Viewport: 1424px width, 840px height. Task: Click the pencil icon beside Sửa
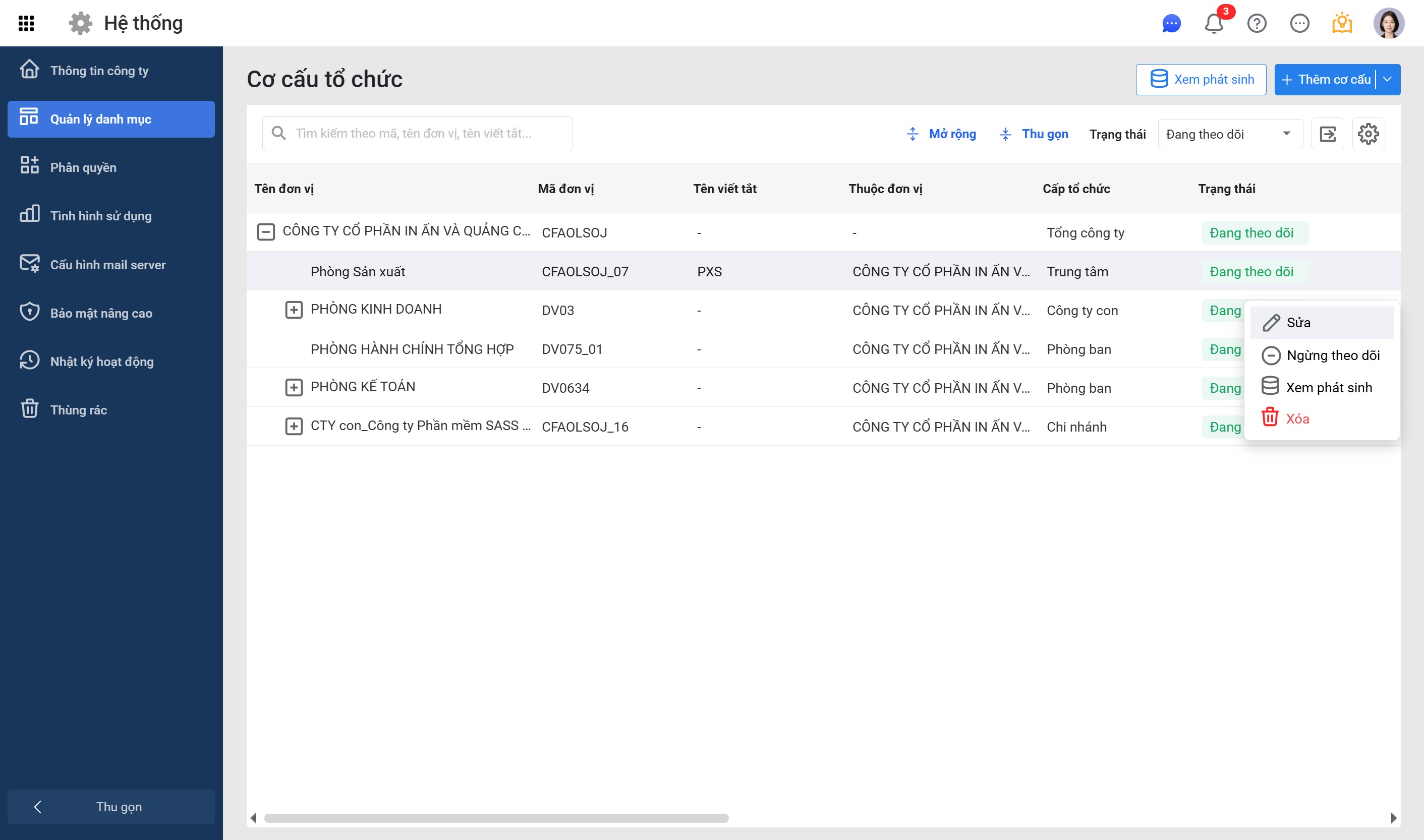(1271, 323)
